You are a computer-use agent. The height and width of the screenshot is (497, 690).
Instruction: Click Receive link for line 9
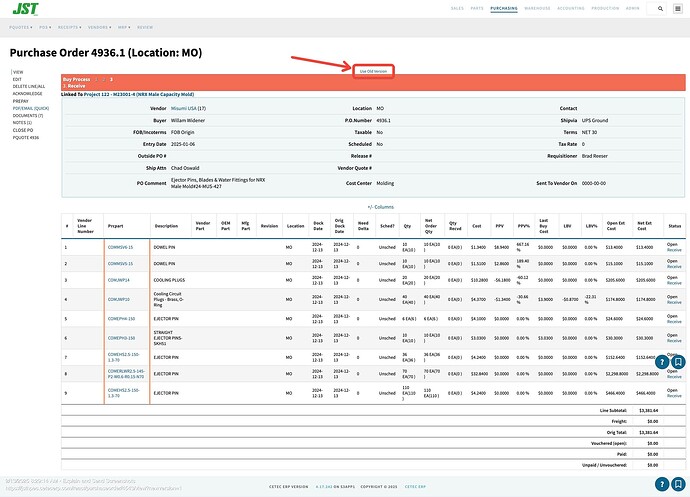pos(674,396)
